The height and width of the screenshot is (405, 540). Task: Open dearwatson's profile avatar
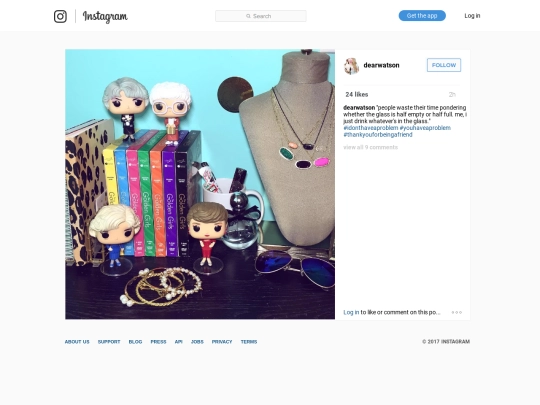tap(351, 65)
